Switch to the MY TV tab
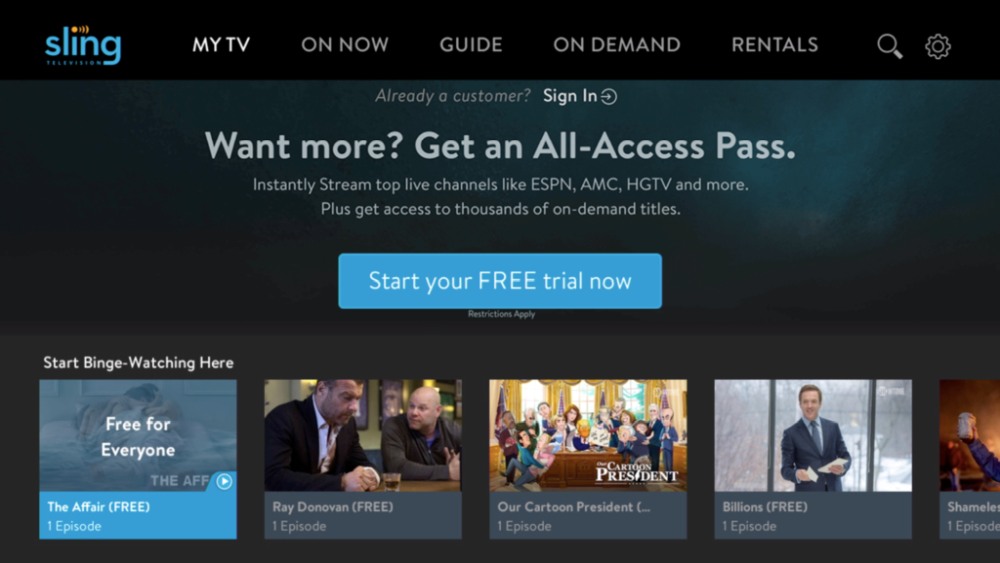Image resolution: width=1000 pixels, height=563 pixels. click(221, 45)
